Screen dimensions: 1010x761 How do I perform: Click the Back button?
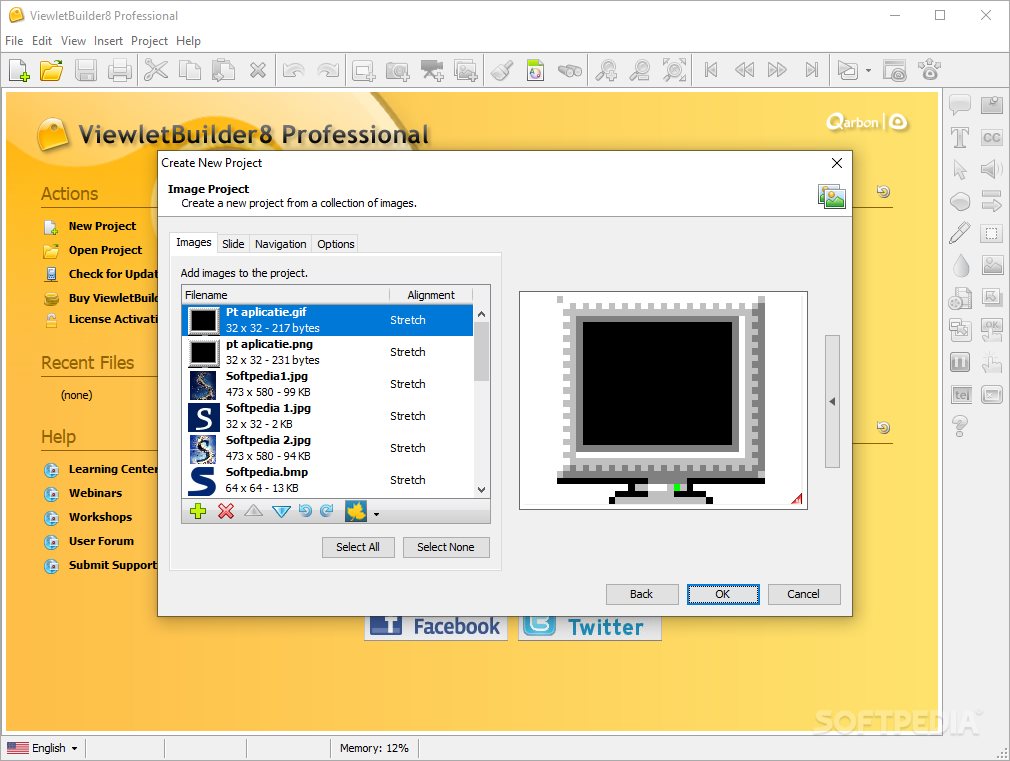pyautogui.click(x=642, y=594)
